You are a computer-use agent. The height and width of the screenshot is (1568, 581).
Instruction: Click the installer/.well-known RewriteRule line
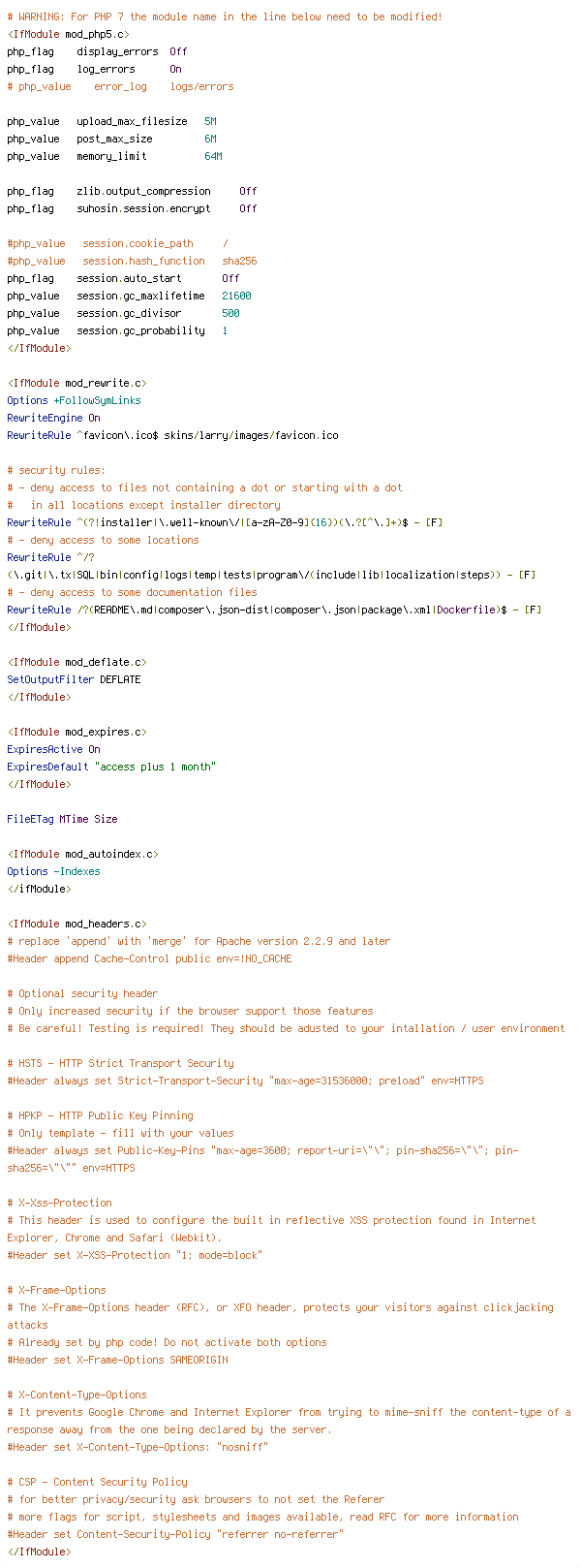(x=225, y=522)
